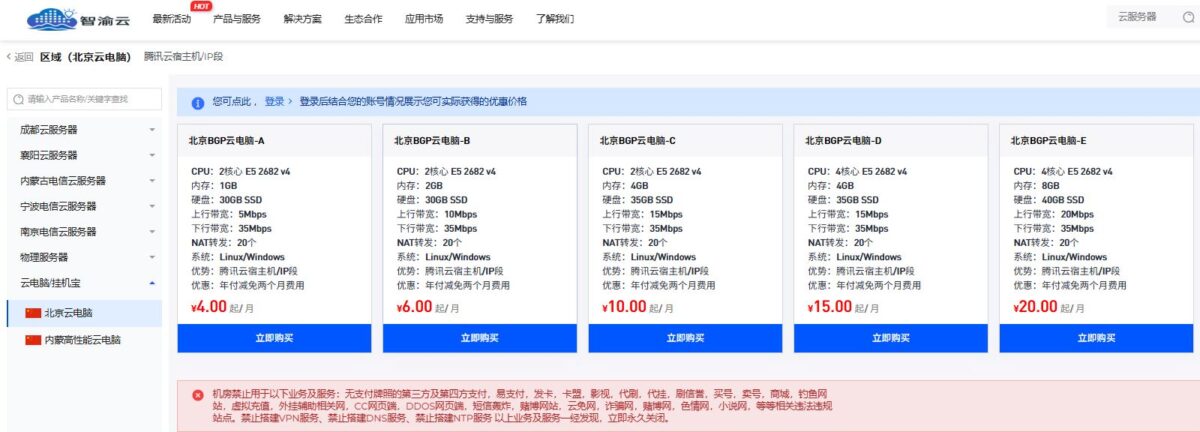Image resolution: width=1200 pixels, height=432 pixels.
Task: Click 硬盘: 40GB SSD in plan E
Action: pos(1049,200)
